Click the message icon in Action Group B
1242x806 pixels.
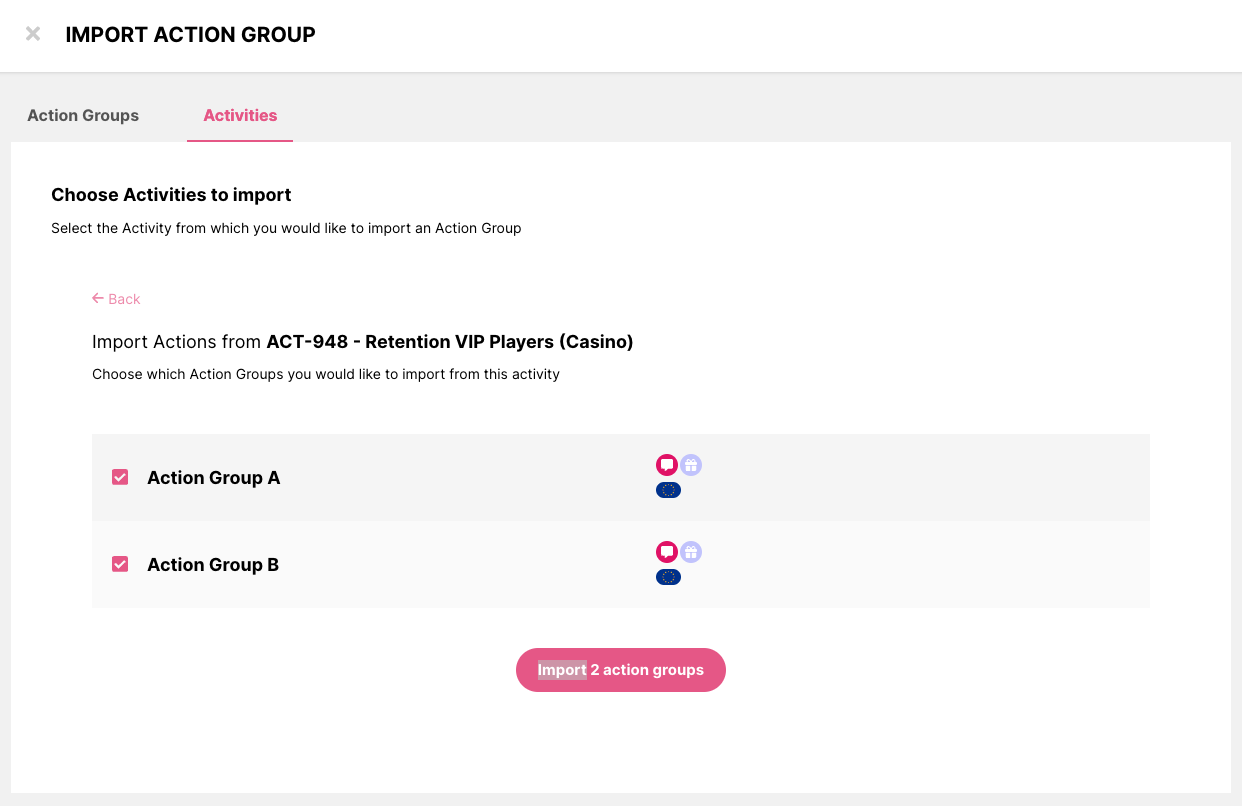[x=666, y=552]
